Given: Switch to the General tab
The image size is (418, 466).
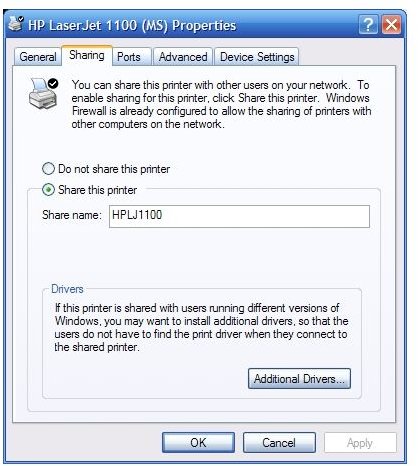Looking at the screenshot, I should pyautogui.click(x=38, y=57).
